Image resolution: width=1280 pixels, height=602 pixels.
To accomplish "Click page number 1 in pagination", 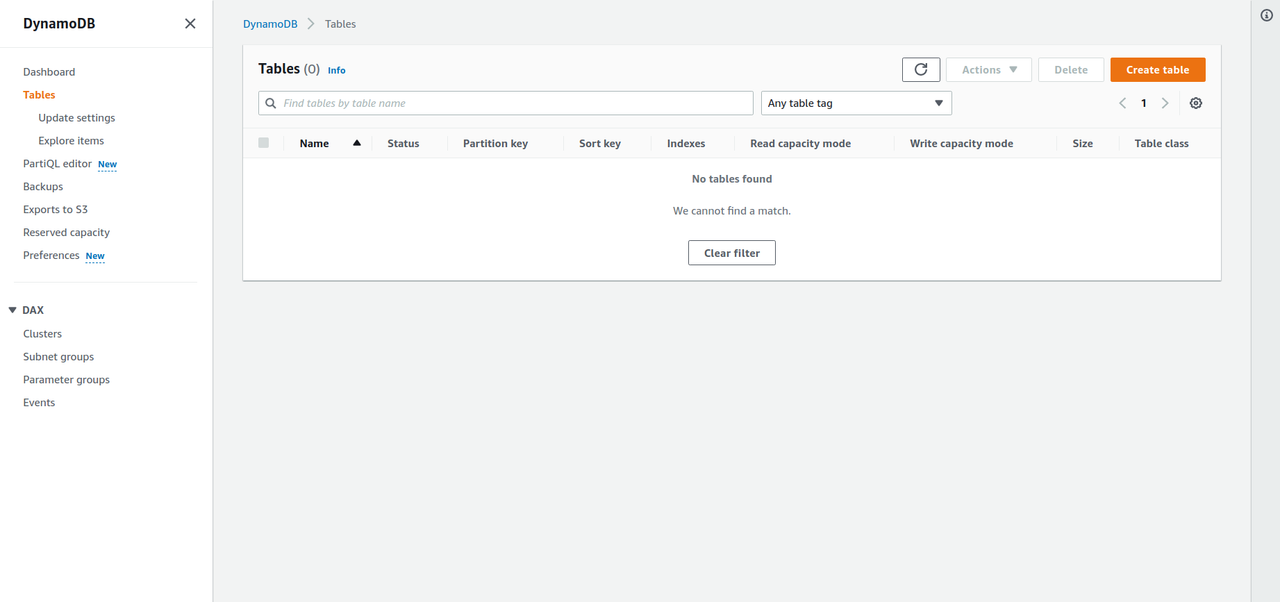I will coord(1144,103).
